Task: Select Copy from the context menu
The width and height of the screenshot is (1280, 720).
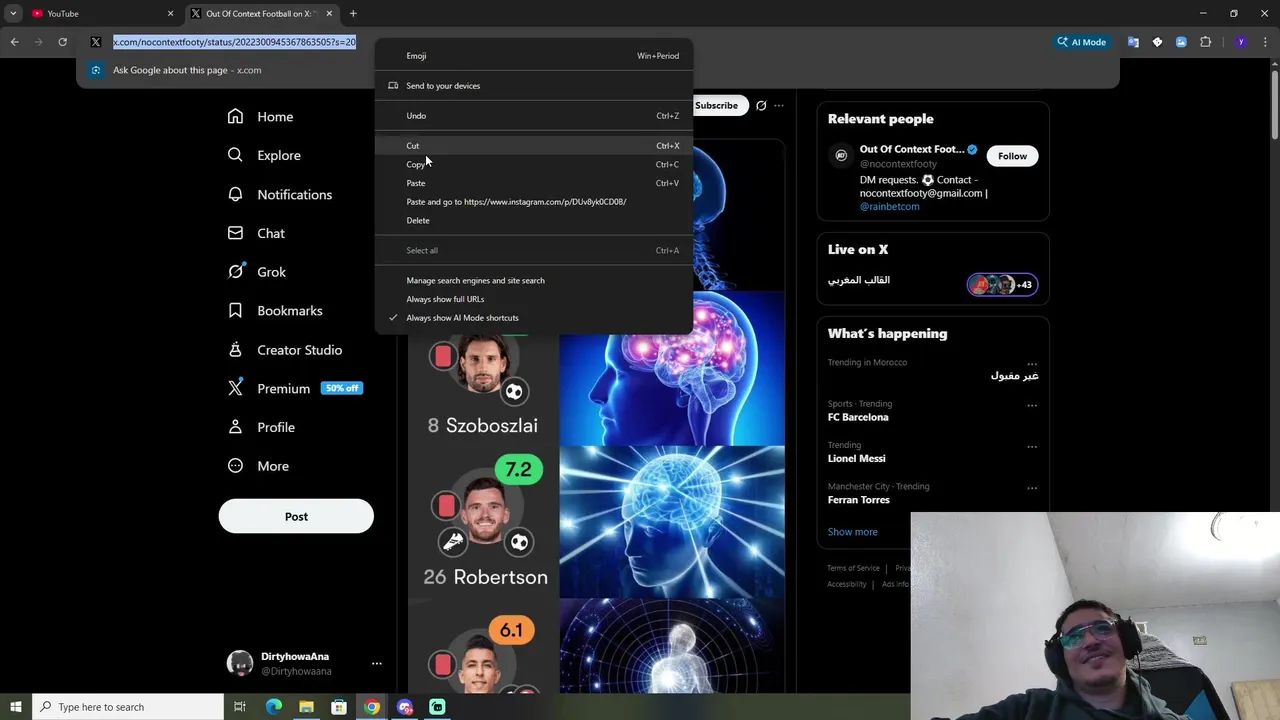Action: pyautogui.click(x=534, y=164)
